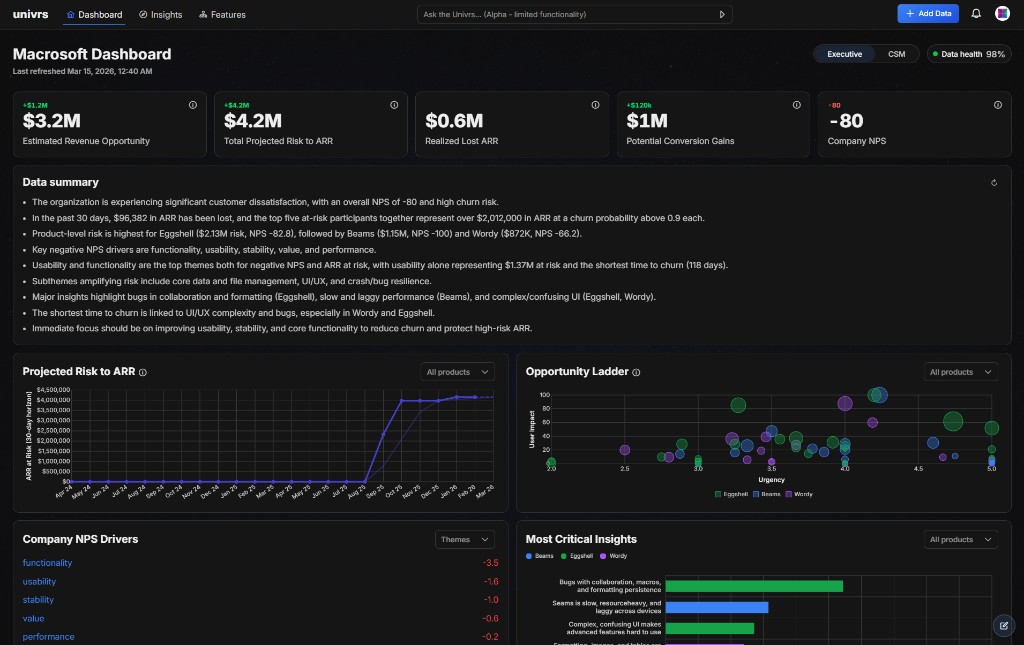1024x645 pixels.
Task: Click the info icon on Company NPS card
Action: (997, 103)
